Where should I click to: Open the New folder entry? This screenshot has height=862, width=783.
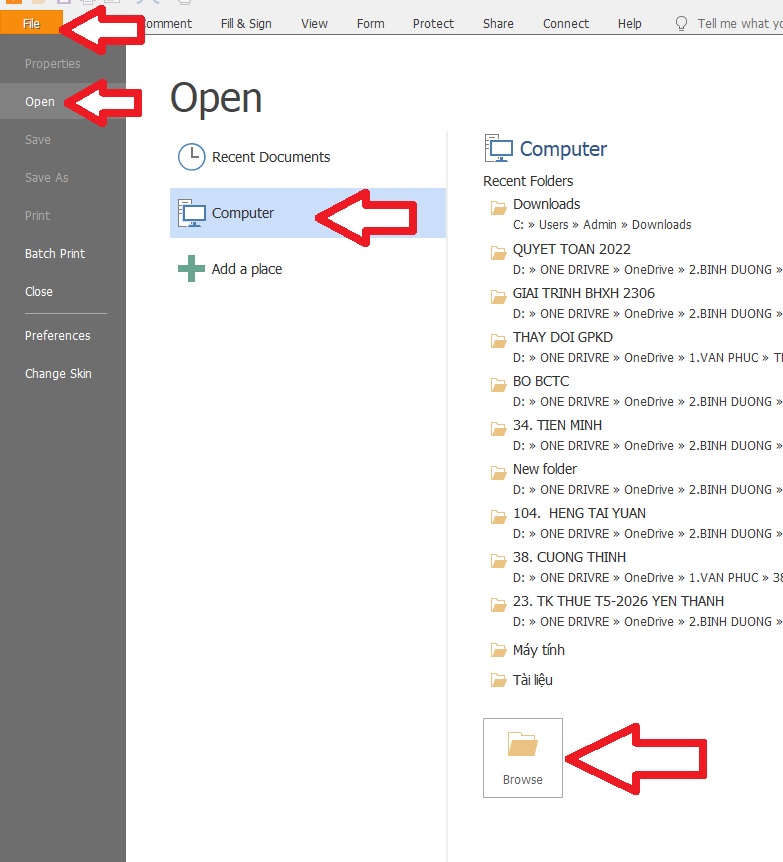544,469
